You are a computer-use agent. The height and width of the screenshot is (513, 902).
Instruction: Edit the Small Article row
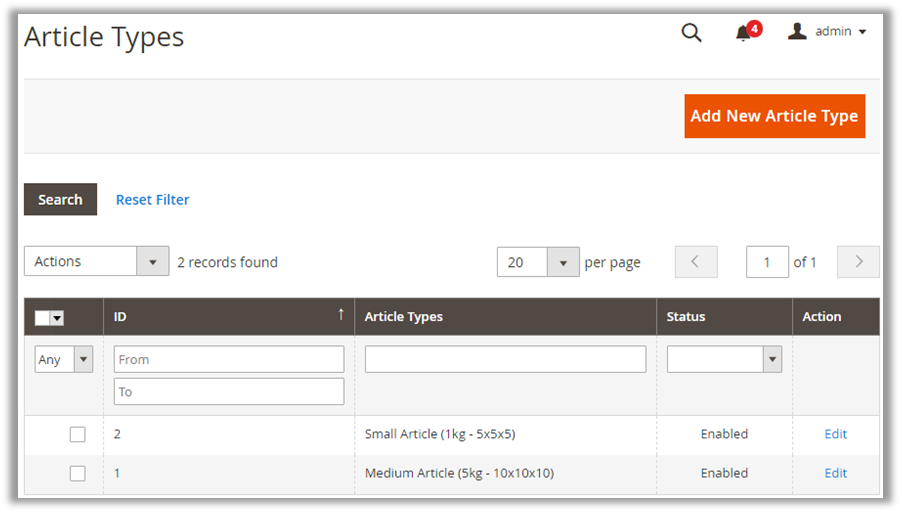pyautogui.click(x=835, y=434)
